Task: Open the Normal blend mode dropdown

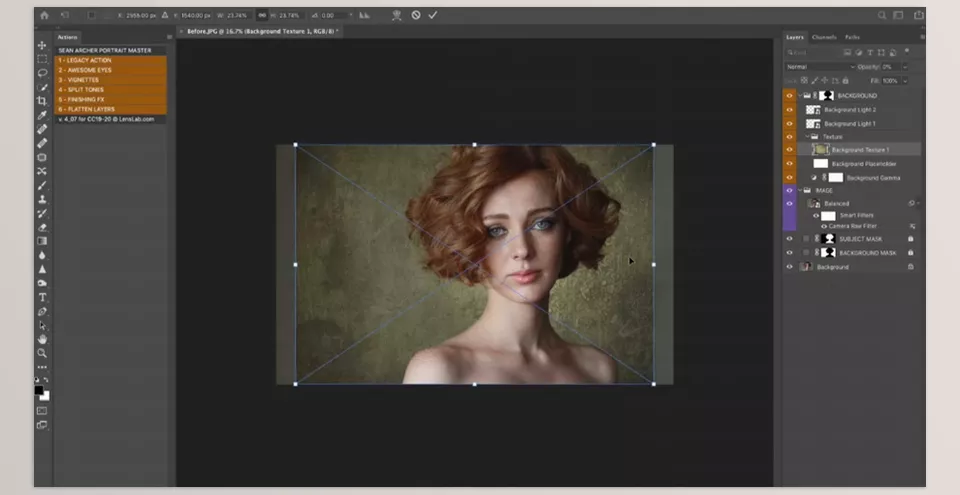Action: [820, 67]
